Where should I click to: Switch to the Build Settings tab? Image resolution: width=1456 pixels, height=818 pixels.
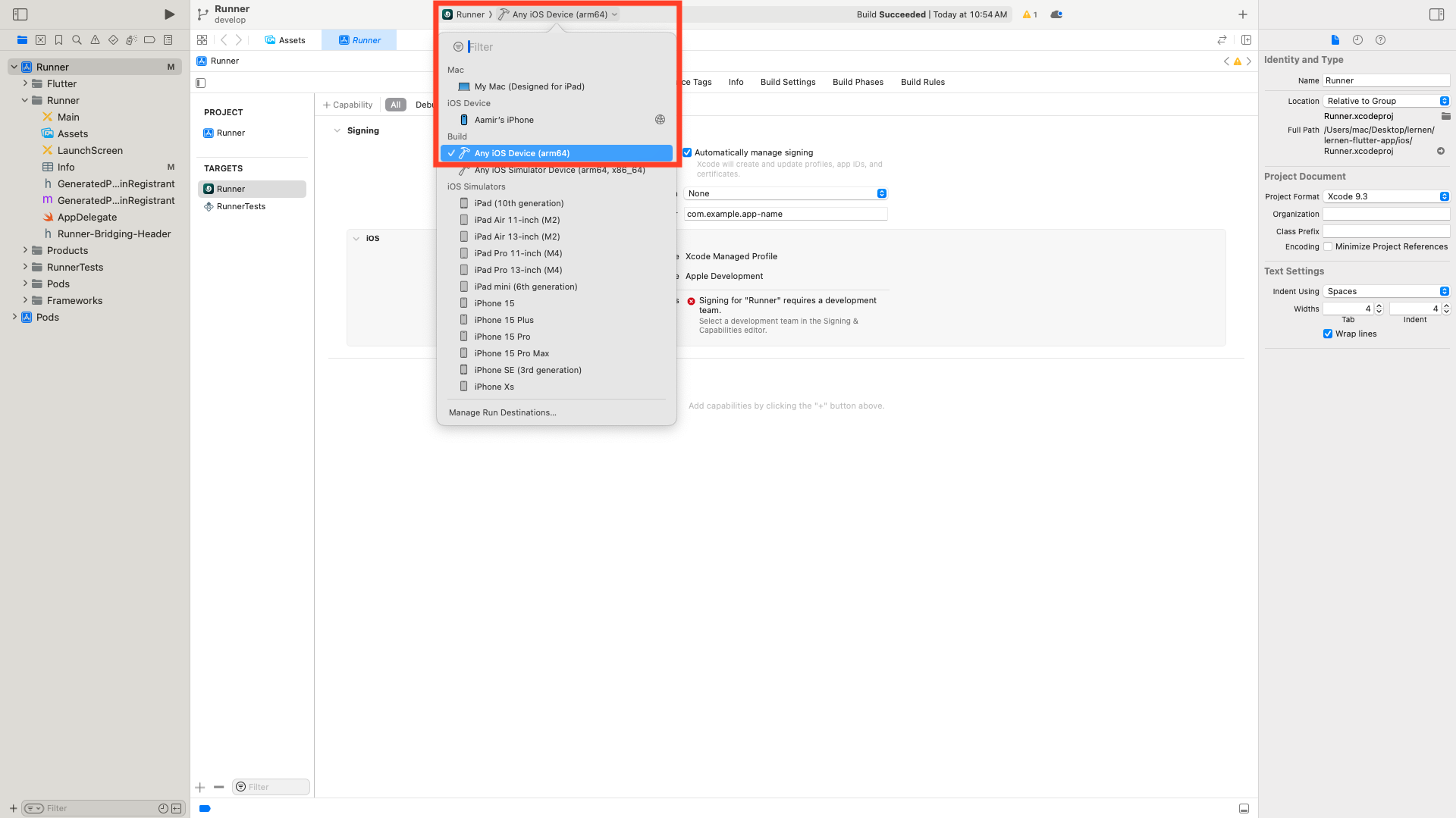[788, 82]
